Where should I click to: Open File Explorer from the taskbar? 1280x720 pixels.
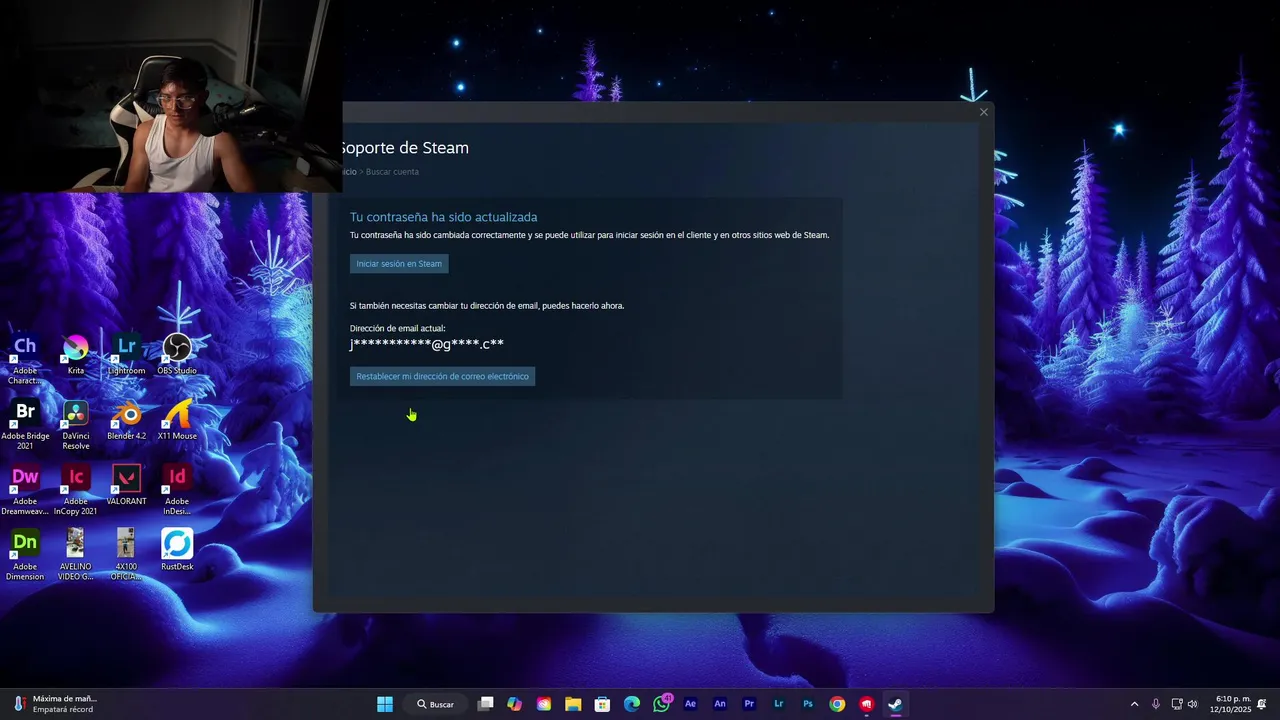(x=573, y=704)
